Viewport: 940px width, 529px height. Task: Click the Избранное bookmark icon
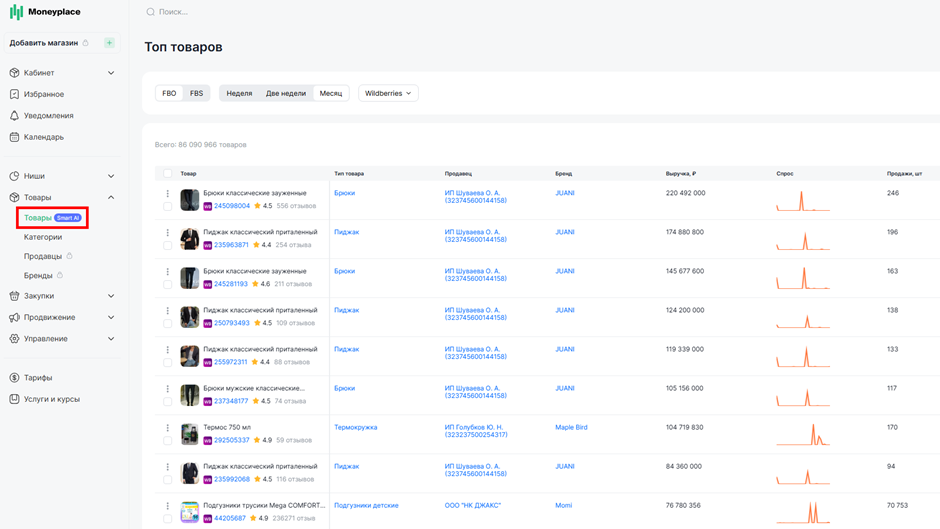14,94
